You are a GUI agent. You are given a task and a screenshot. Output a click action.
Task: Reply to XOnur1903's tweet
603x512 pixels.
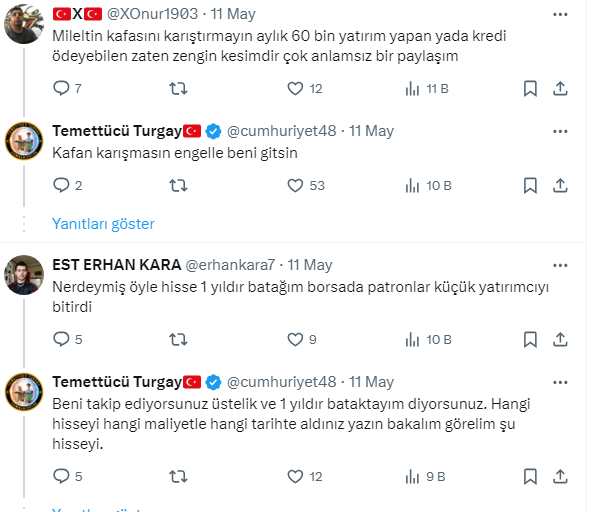point(63,88)
